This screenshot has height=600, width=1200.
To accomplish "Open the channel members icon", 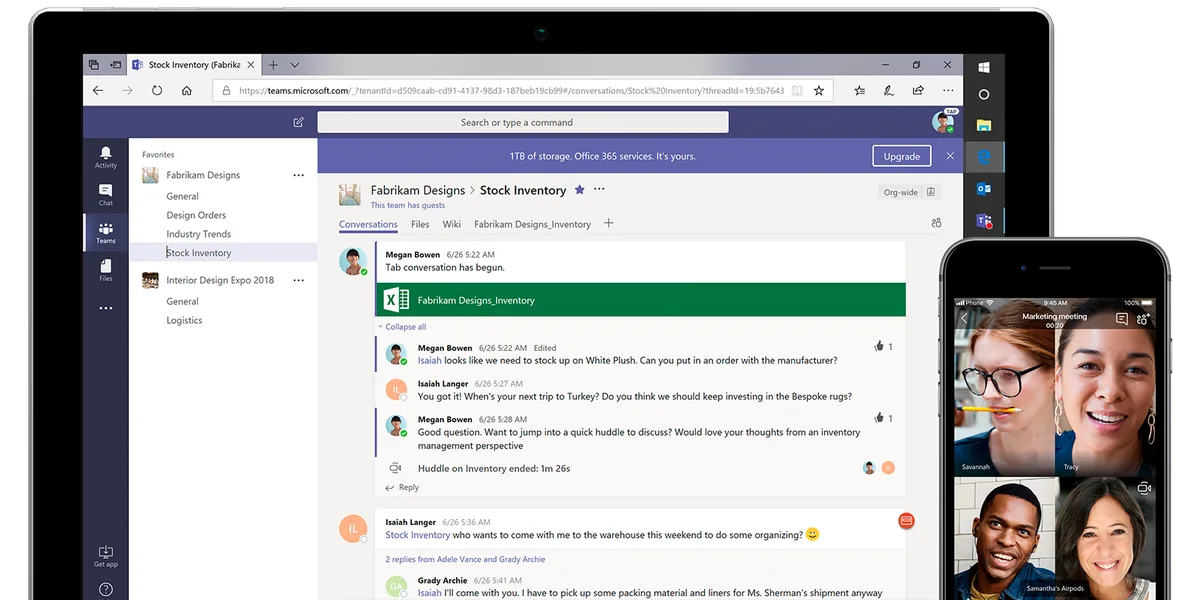I will [x=936, y=223].
